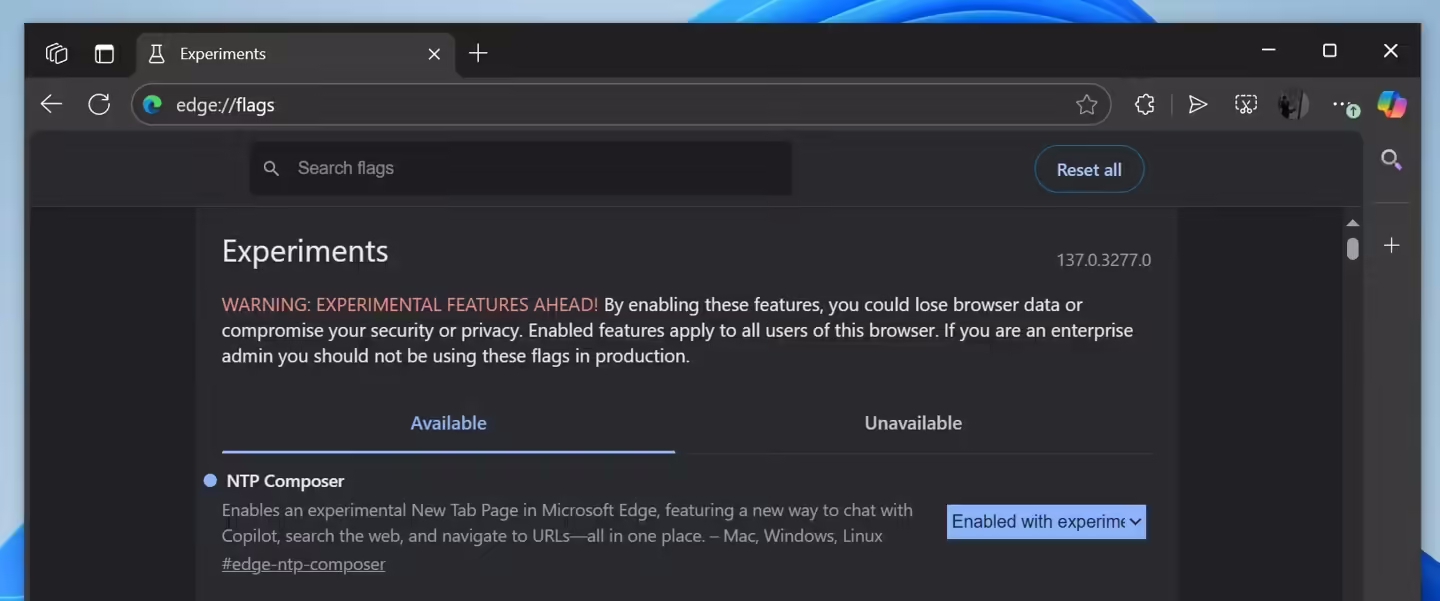Click the sidebar search magnifier icon
Image resolution: width=1440 pixels, height=601 pixels.
[x=1391, y=160]
